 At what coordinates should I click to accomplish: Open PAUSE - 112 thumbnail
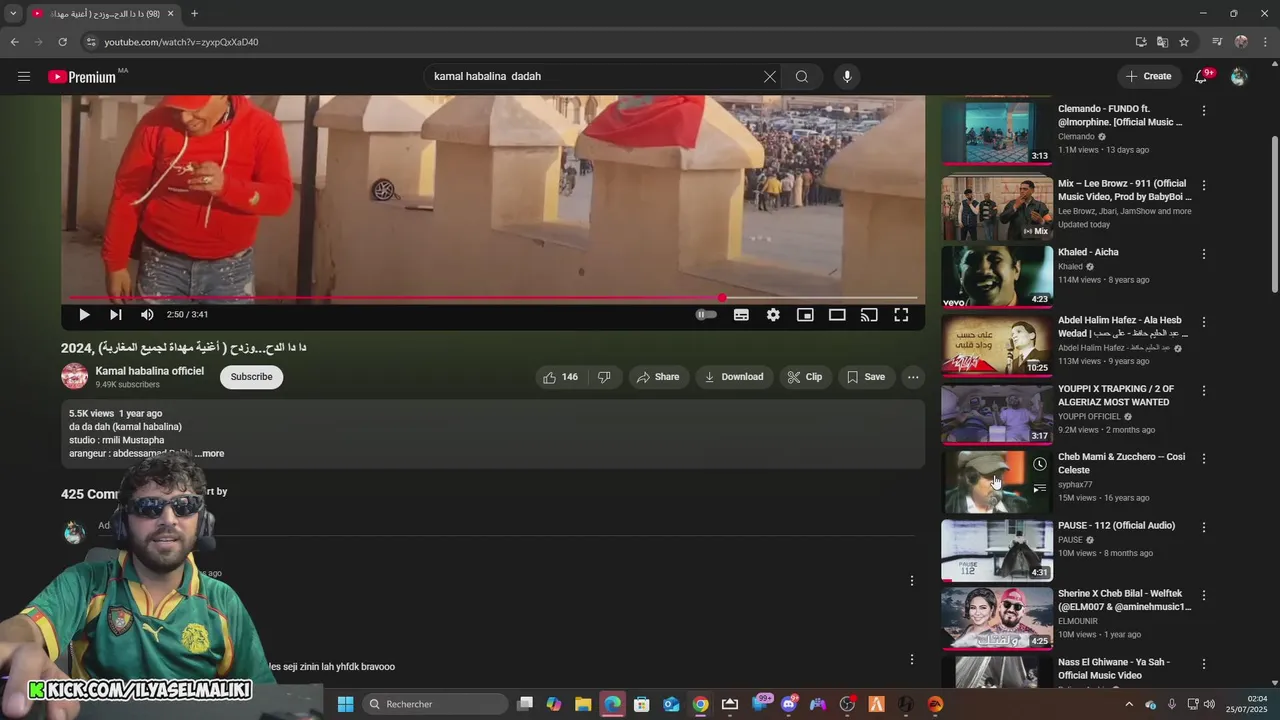coord(997,549)
